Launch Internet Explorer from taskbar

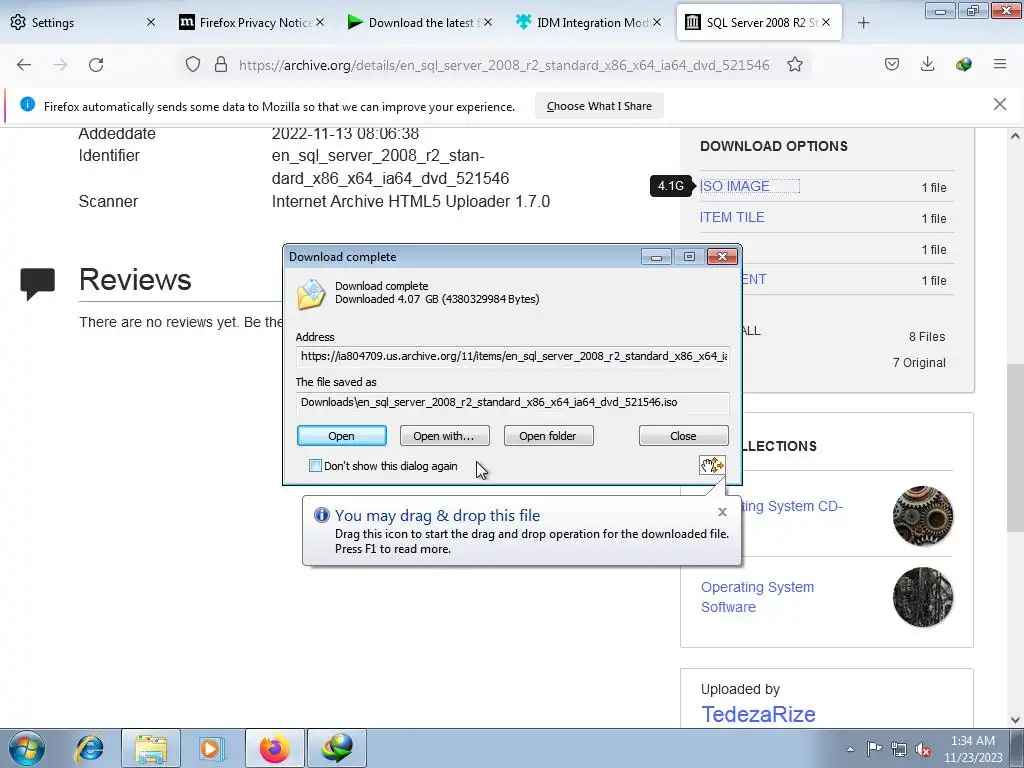89,748
